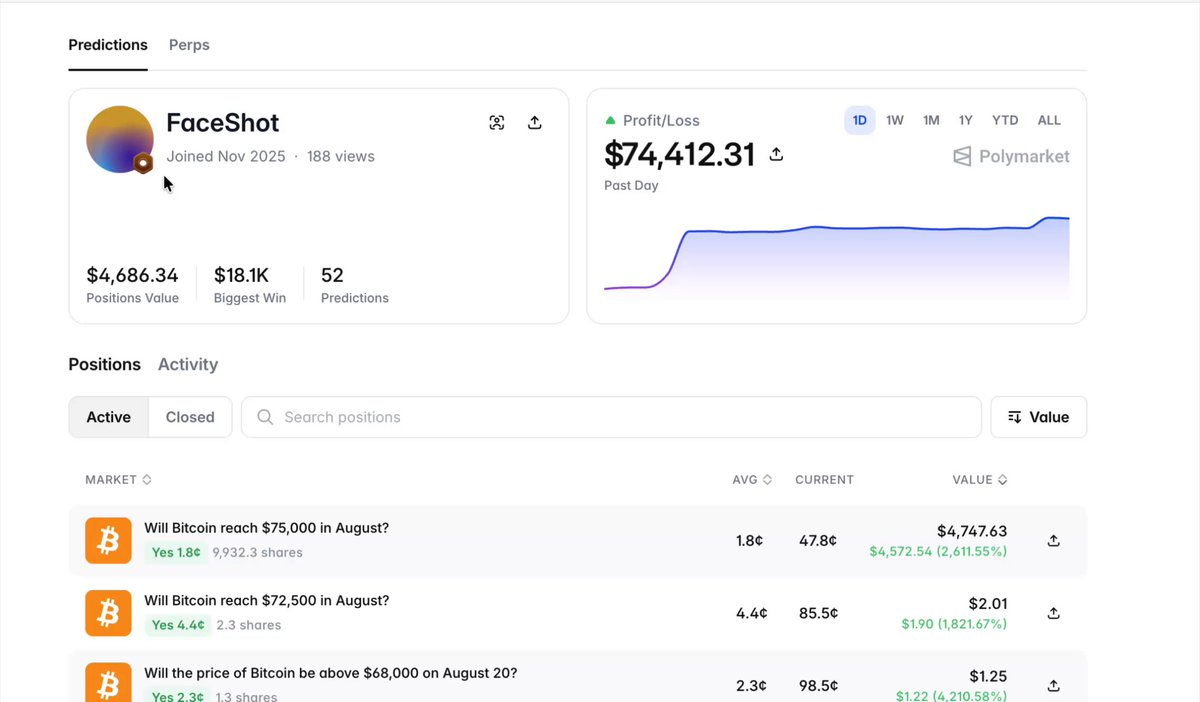
Task: Share the Bitcoin above $68,000 position
Action: [x=1053, y=686]
